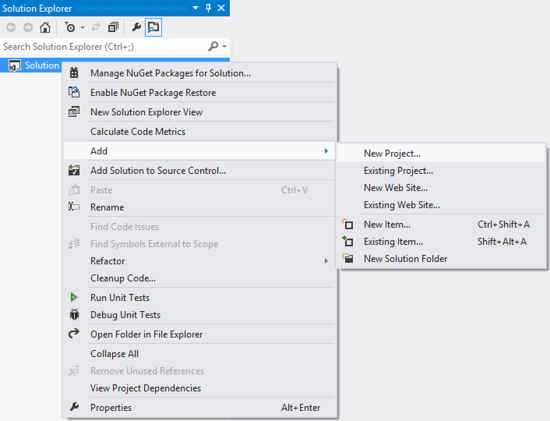Screen dimensions: 550x421
Task: Open the Solution Explorer window position dropdown
Action: [x=195, y=8]
